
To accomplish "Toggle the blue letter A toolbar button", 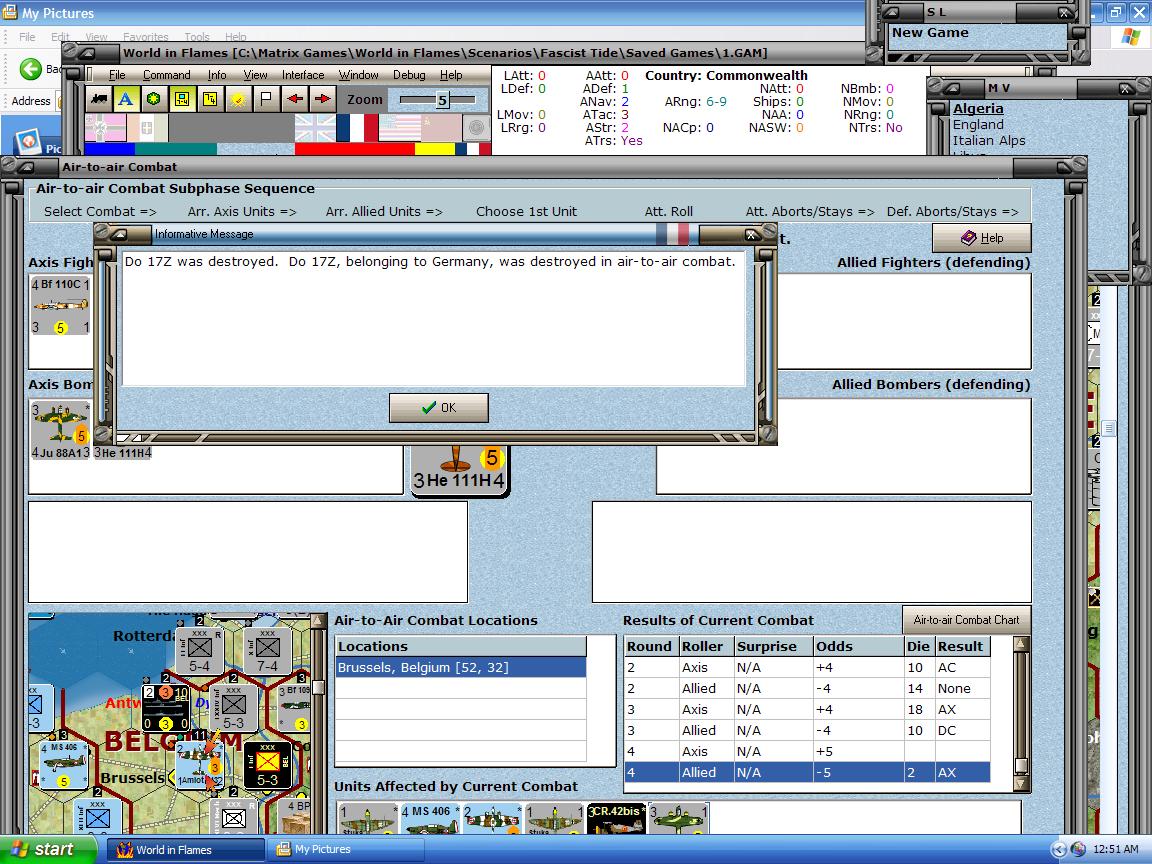I will 126,99.
